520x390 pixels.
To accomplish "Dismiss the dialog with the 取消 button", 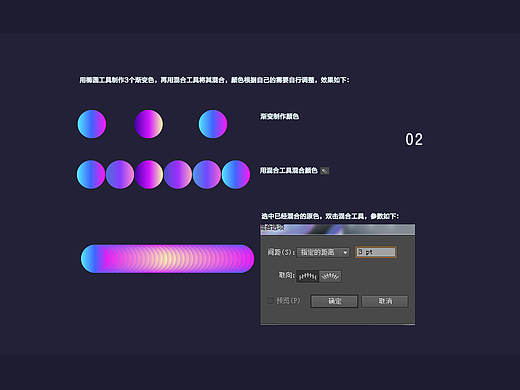I will 385,301.
